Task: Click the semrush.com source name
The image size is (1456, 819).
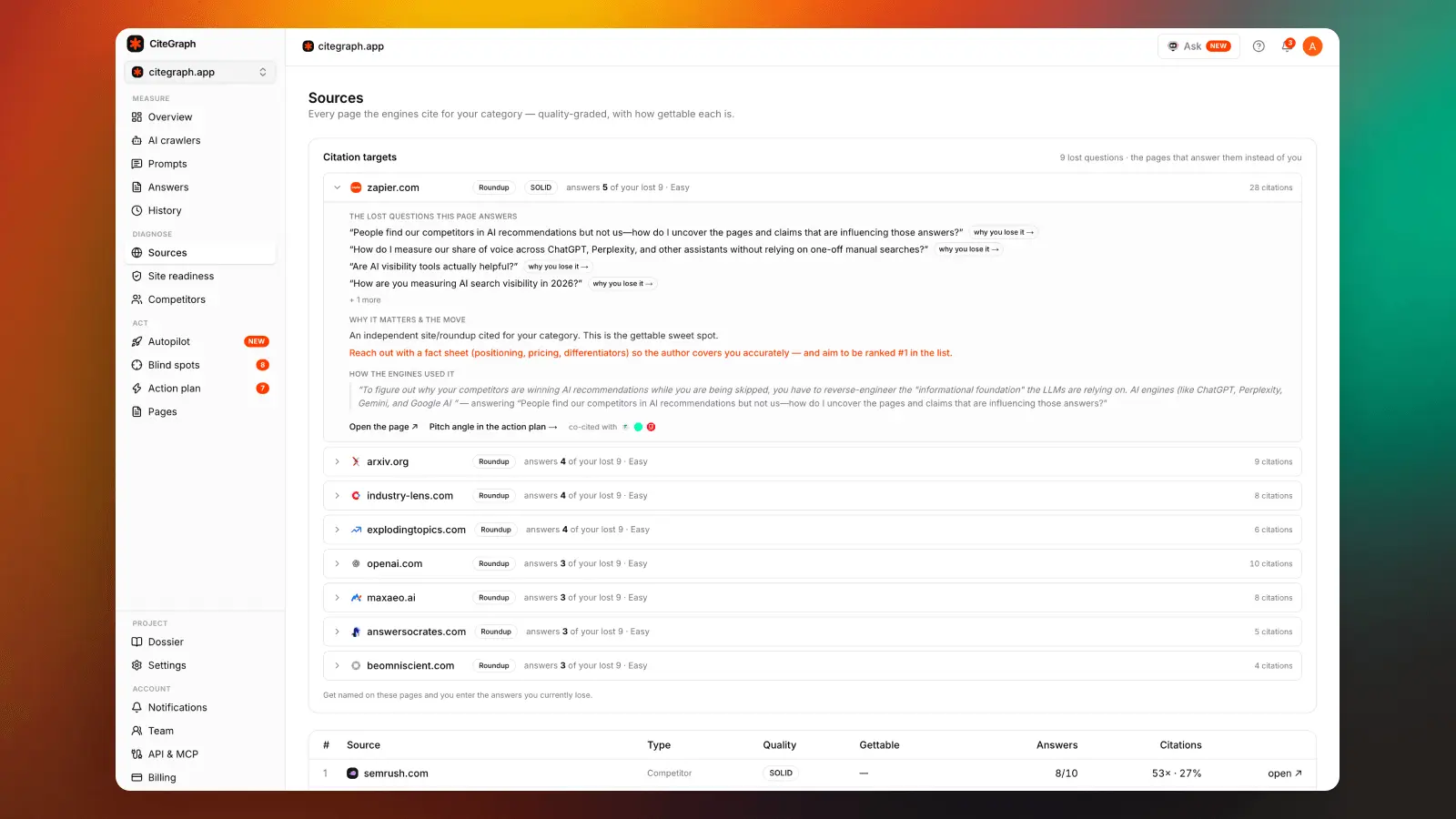Action: coord(396,773)
